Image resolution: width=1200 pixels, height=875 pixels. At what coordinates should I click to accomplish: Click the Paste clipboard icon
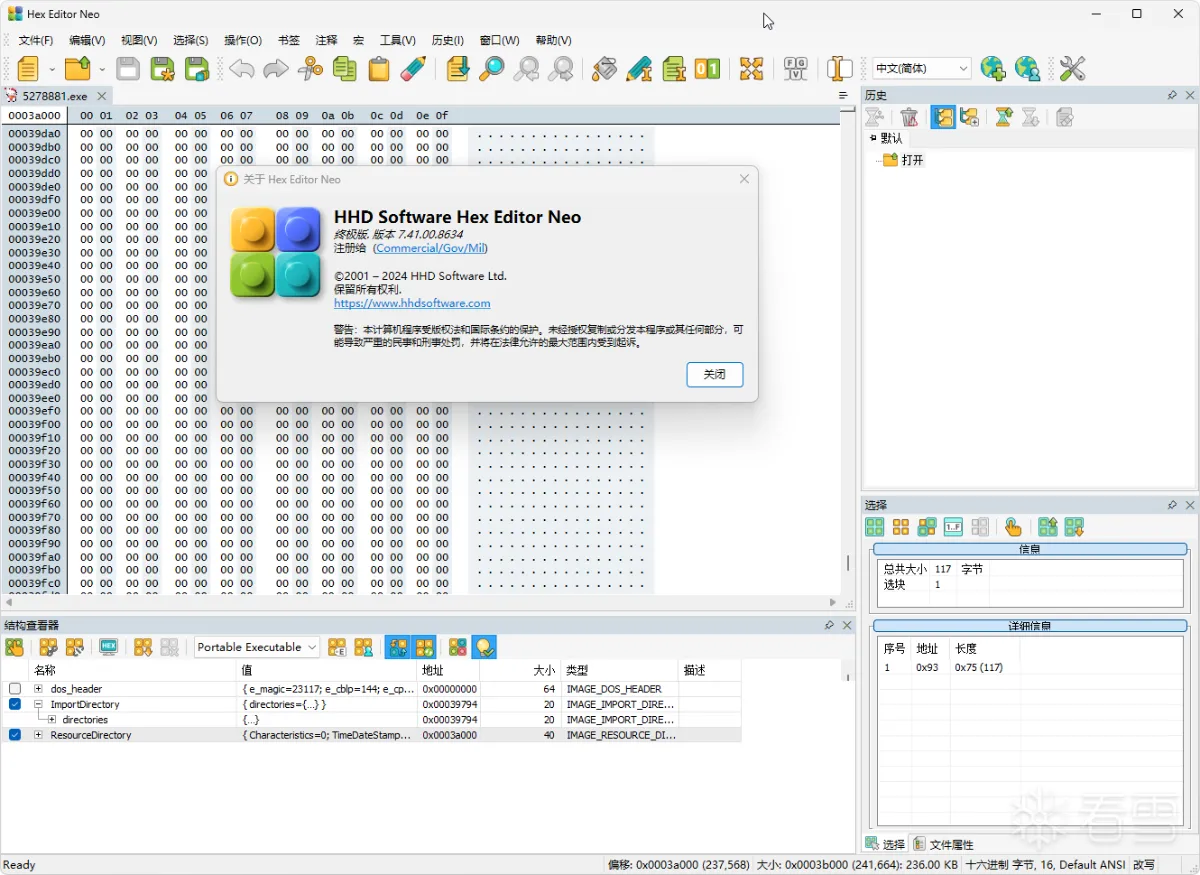pyautogui.click(x=379, y=69)
